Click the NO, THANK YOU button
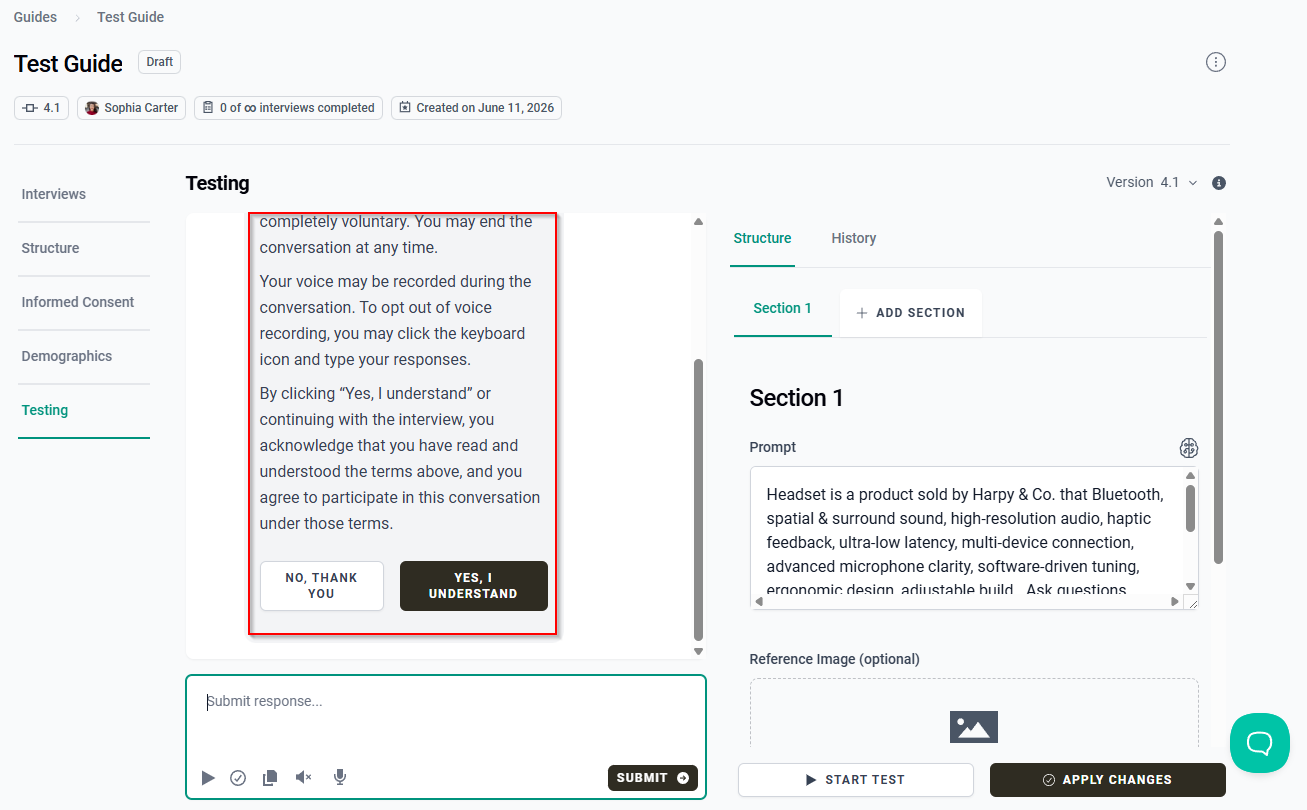This screenshot has height=810, width=1307. pos(321,586)
